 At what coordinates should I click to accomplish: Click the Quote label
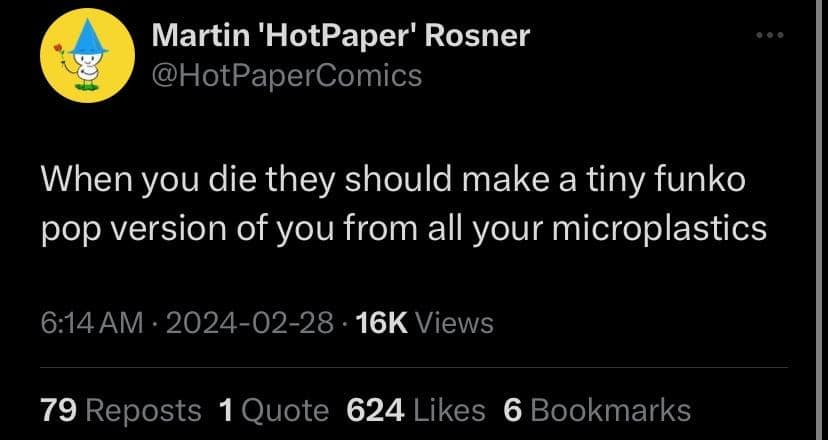pos(286,410)
